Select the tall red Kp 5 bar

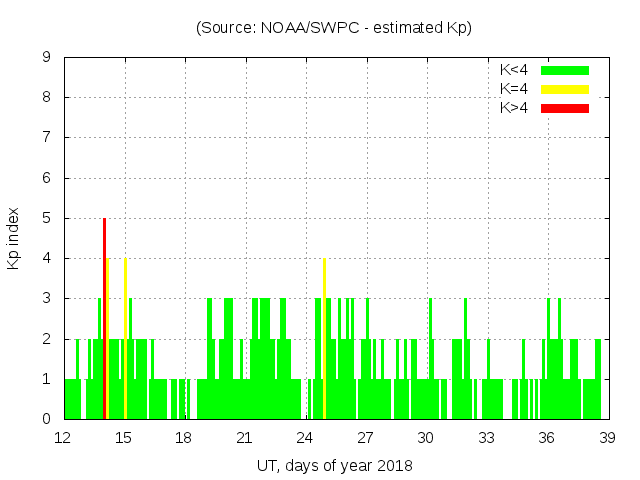click(x=104, y=318)
